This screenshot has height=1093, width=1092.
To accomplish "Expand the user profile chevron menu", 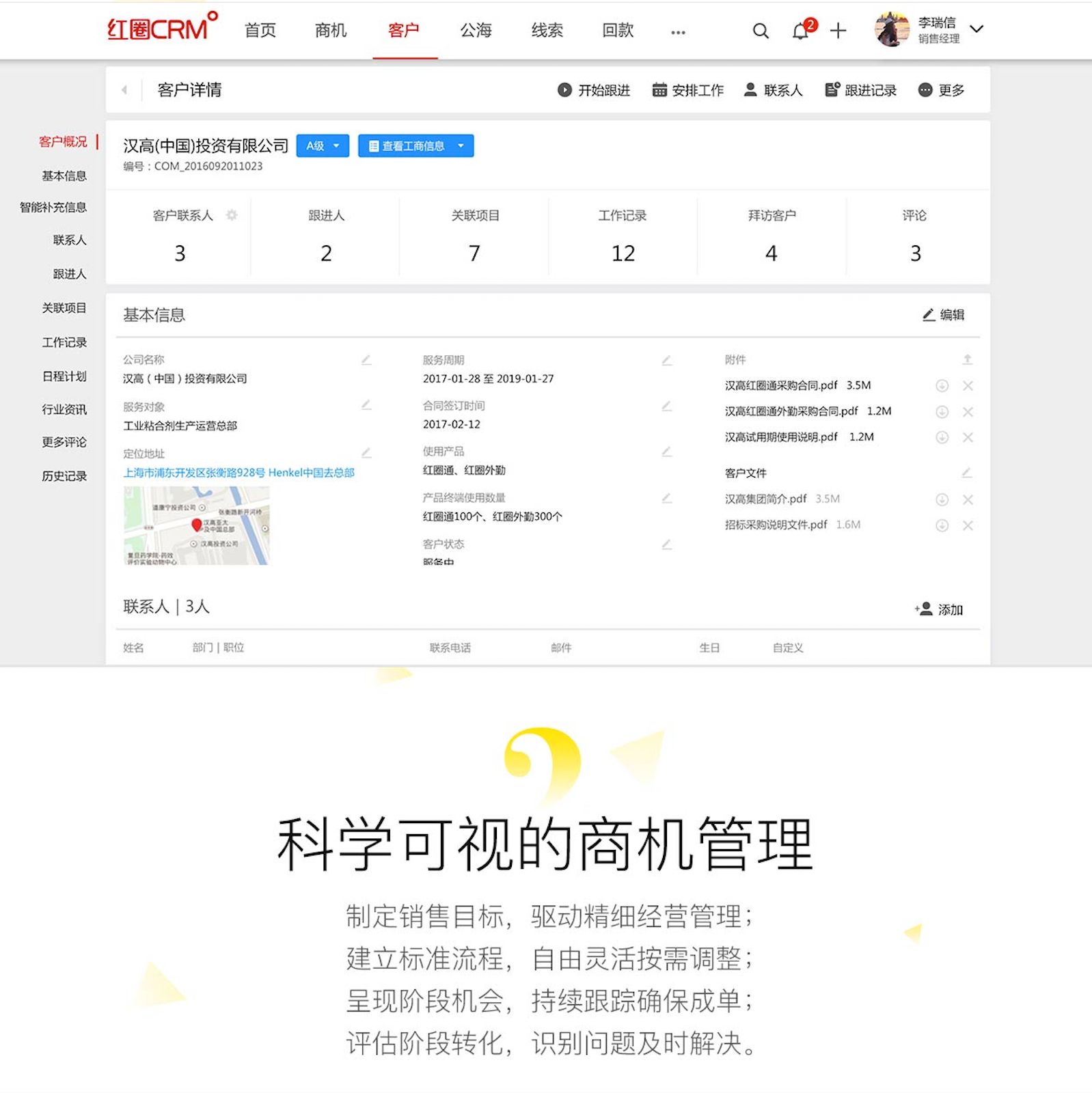I will point(977,29).
